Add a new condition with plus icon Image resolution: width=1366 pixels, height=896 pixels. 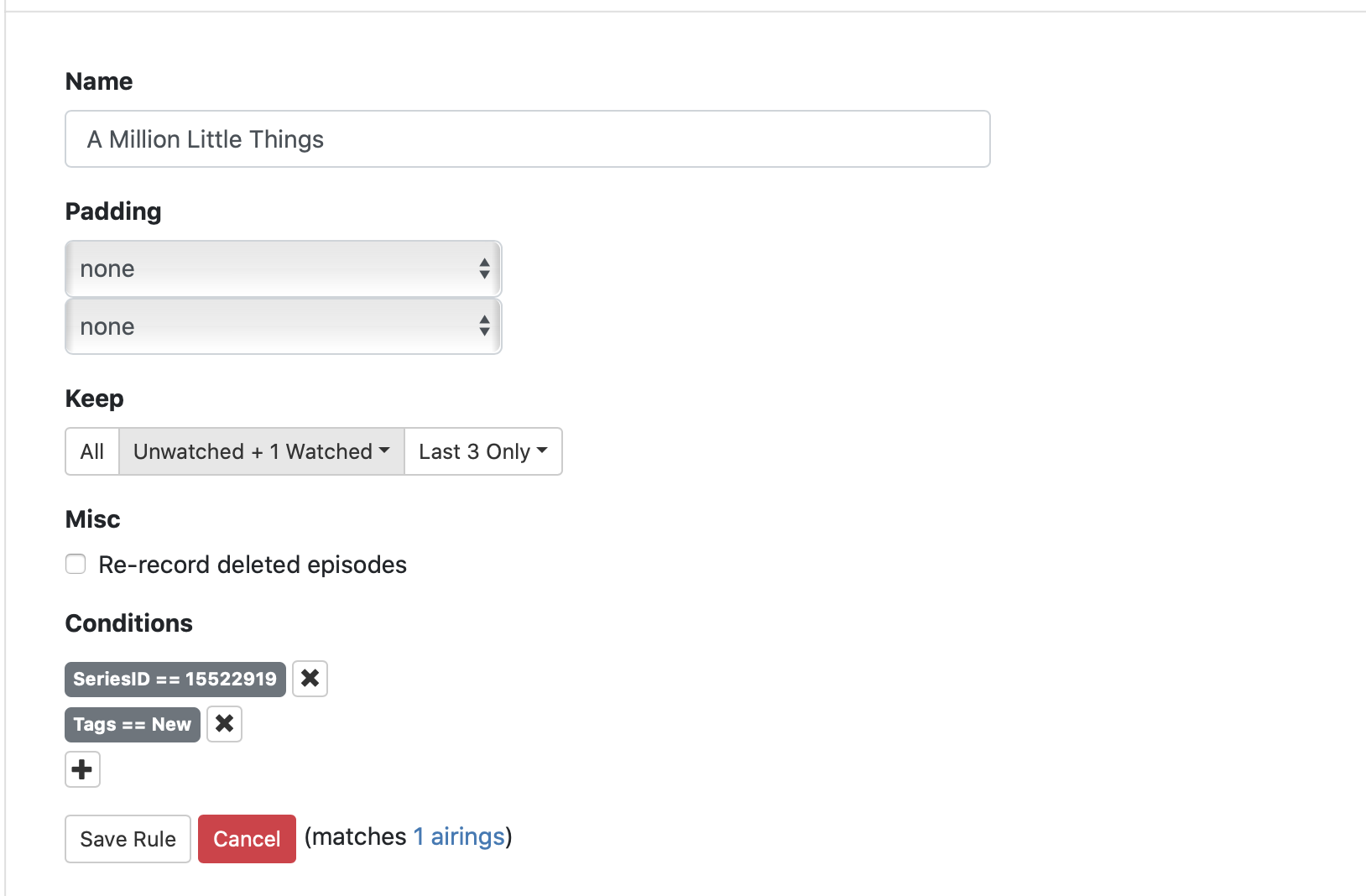(82, 769)
